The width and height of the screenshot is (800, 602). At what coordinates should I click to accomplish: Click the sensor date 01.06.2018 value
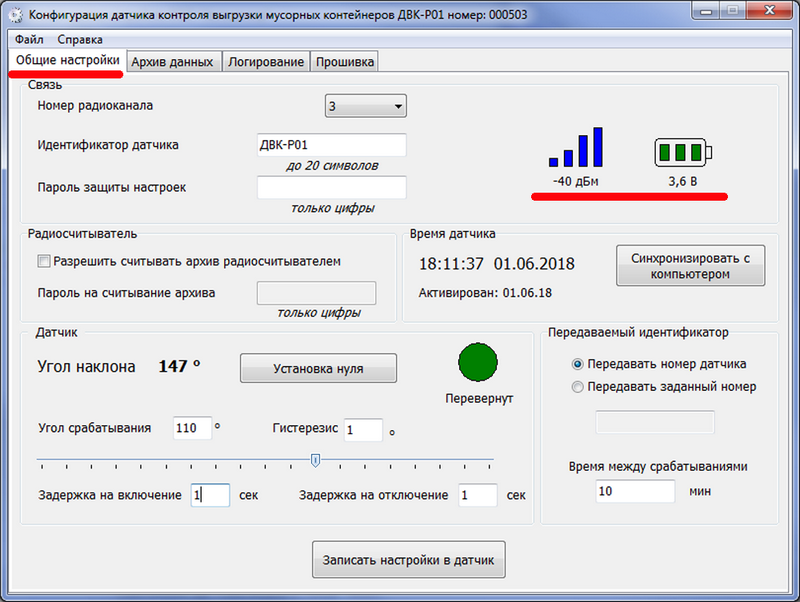(534, 264)
